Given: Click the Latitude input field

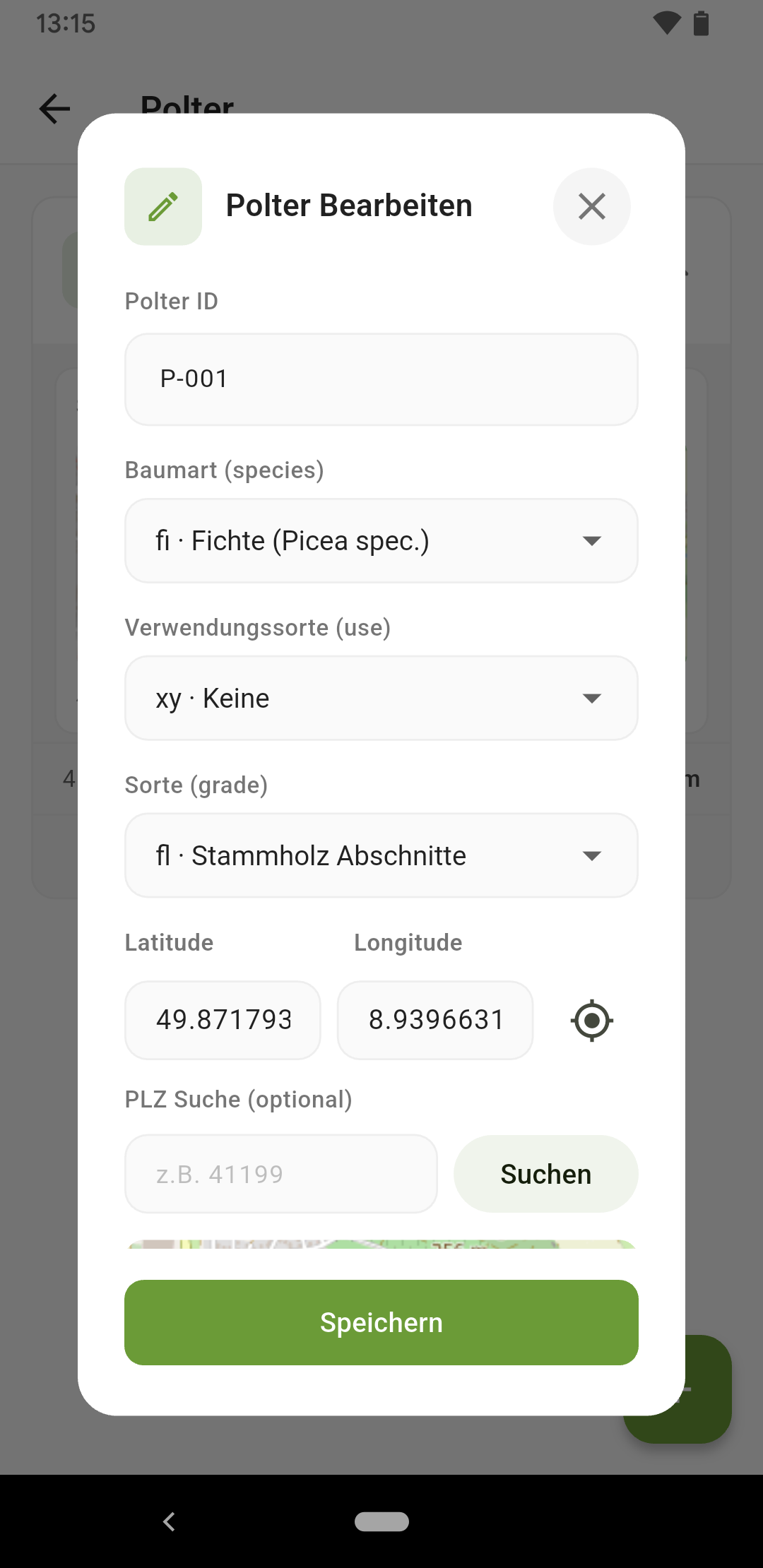Looking at the screenshot, I should 223,1020.
